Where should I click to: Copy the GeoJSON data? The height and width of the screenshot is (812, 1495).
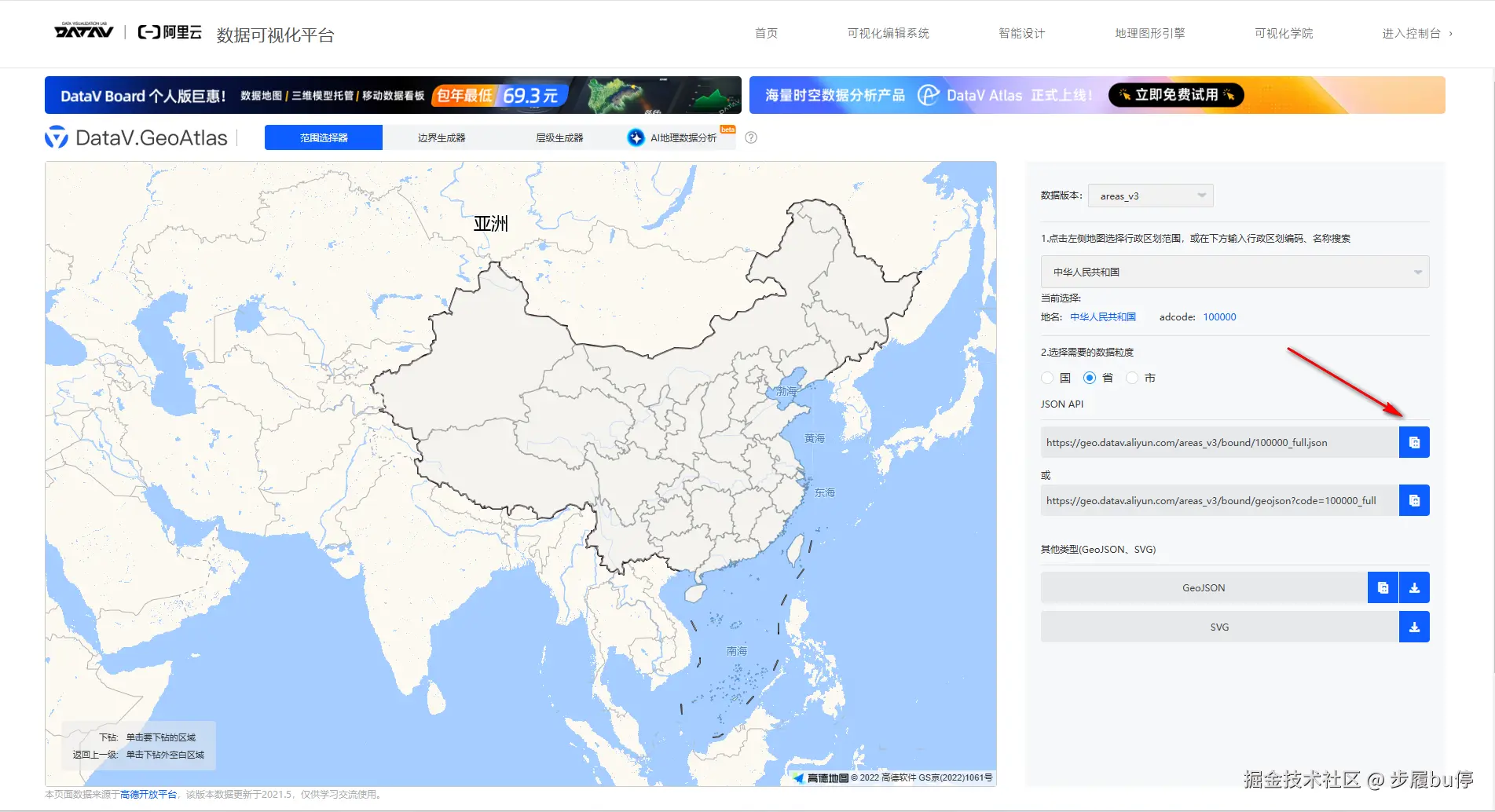(x=1383, y=587)
